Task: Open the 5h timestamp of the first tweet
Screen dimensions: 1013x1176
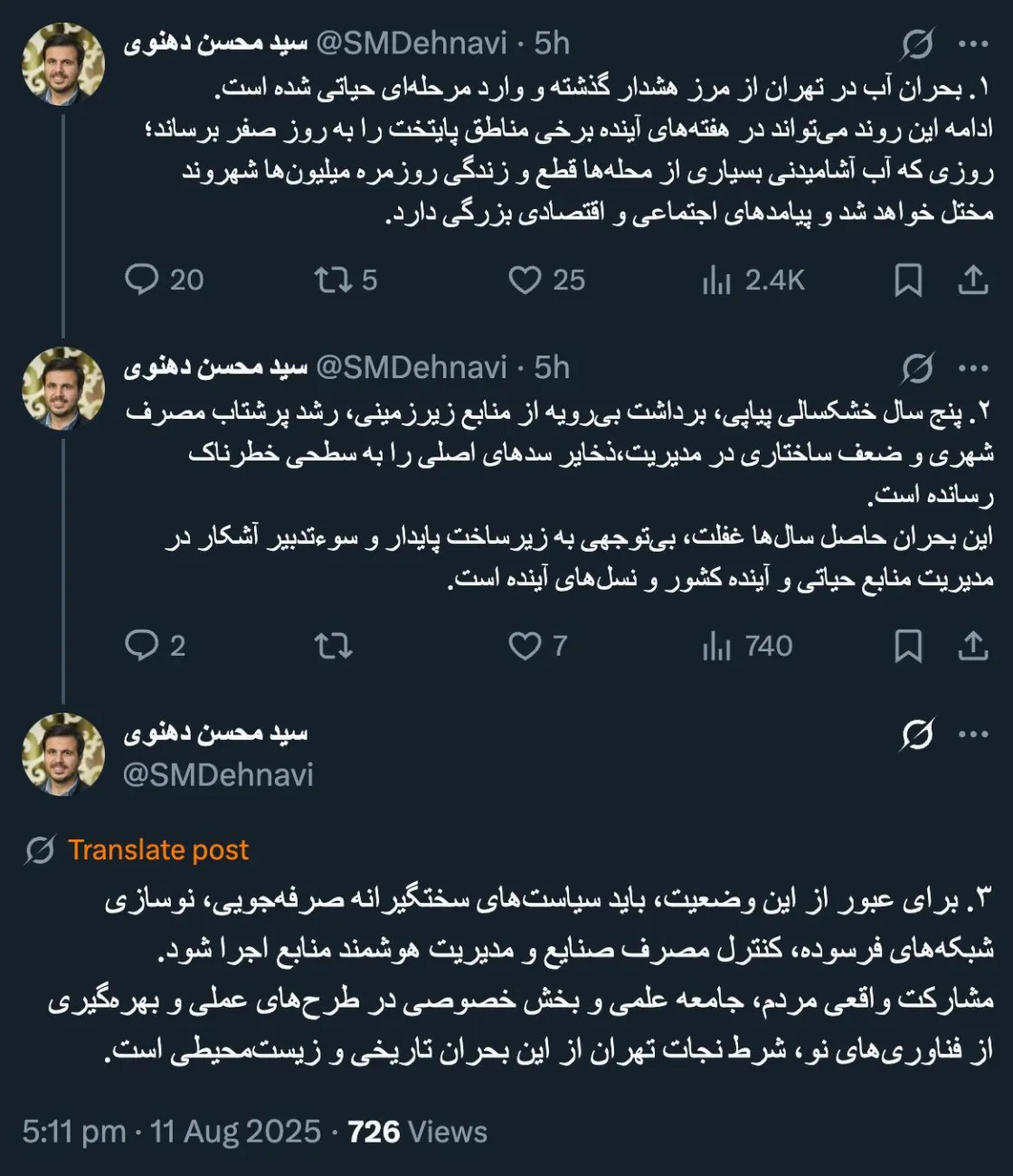Action: point(553,41)
